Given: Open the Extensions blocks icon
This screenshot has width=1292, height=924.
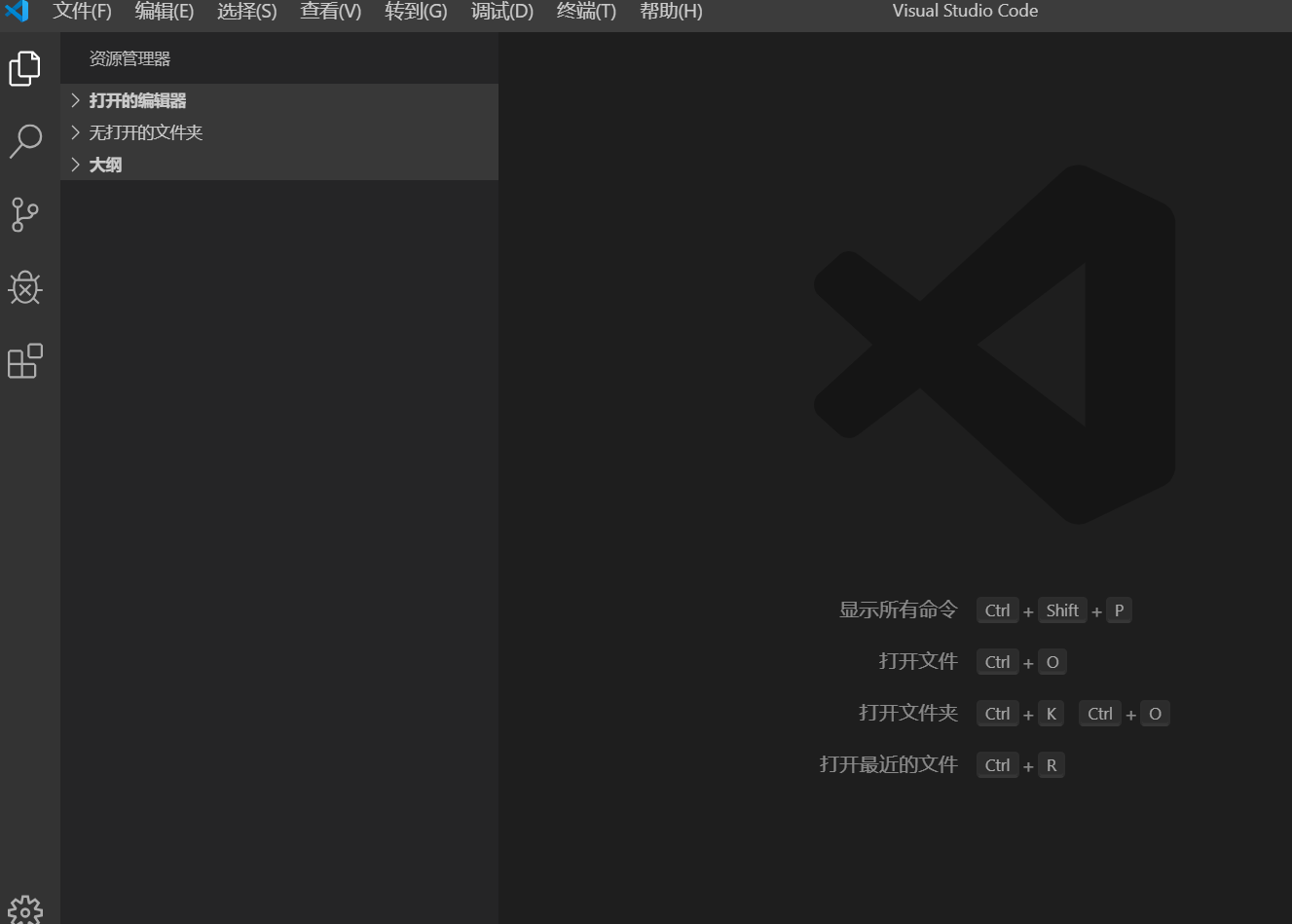Looking at the screenshot, I should (25, 360).
